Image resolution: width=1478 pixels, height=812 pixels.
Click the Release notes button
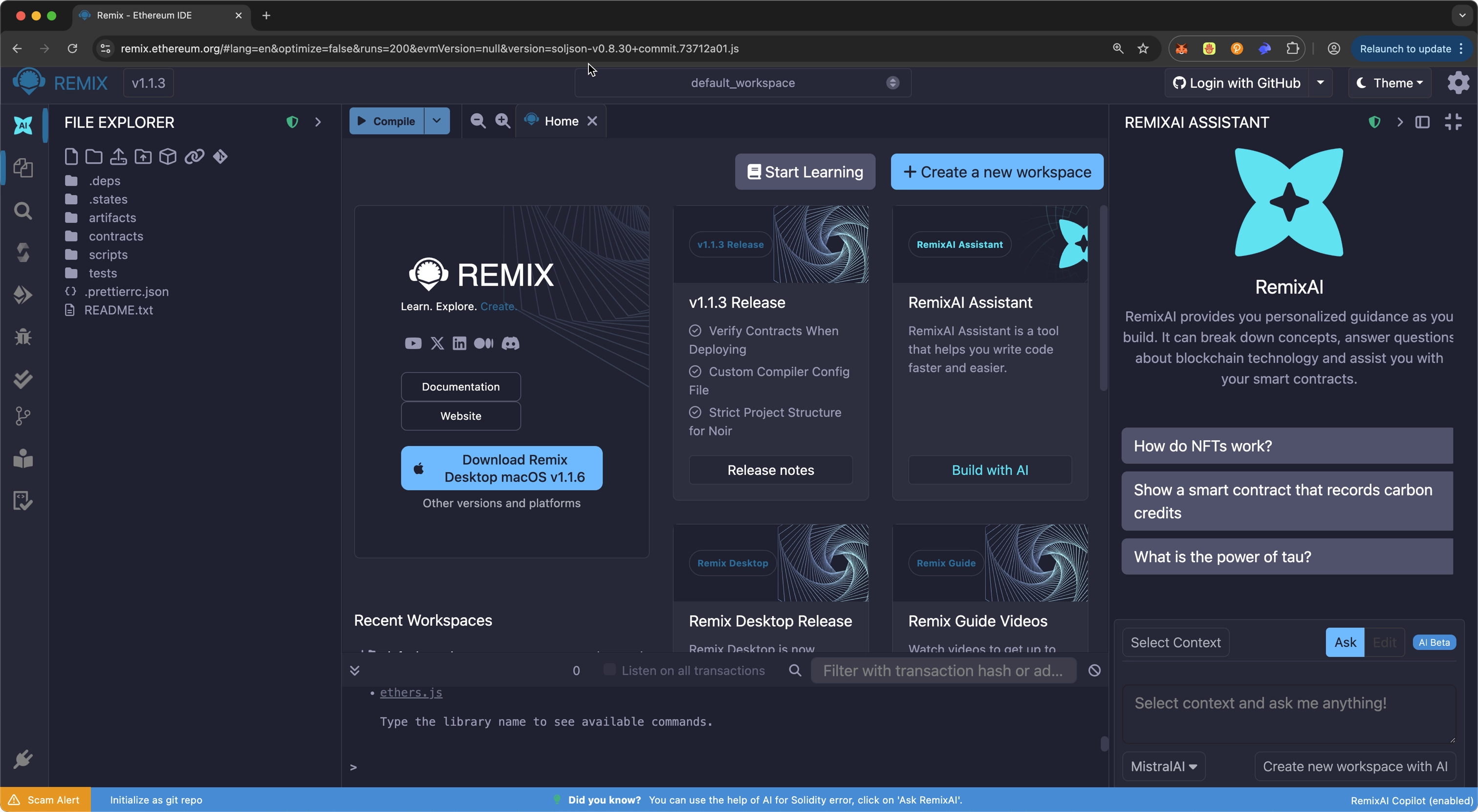[770, 470]
